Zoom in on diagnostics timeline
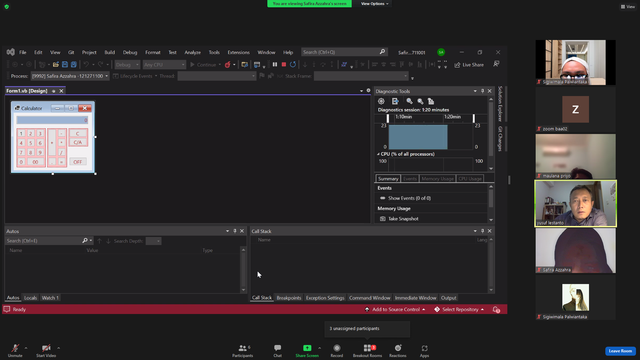The height and width of the screenshot is (360, 640). (x=409, y=101)
